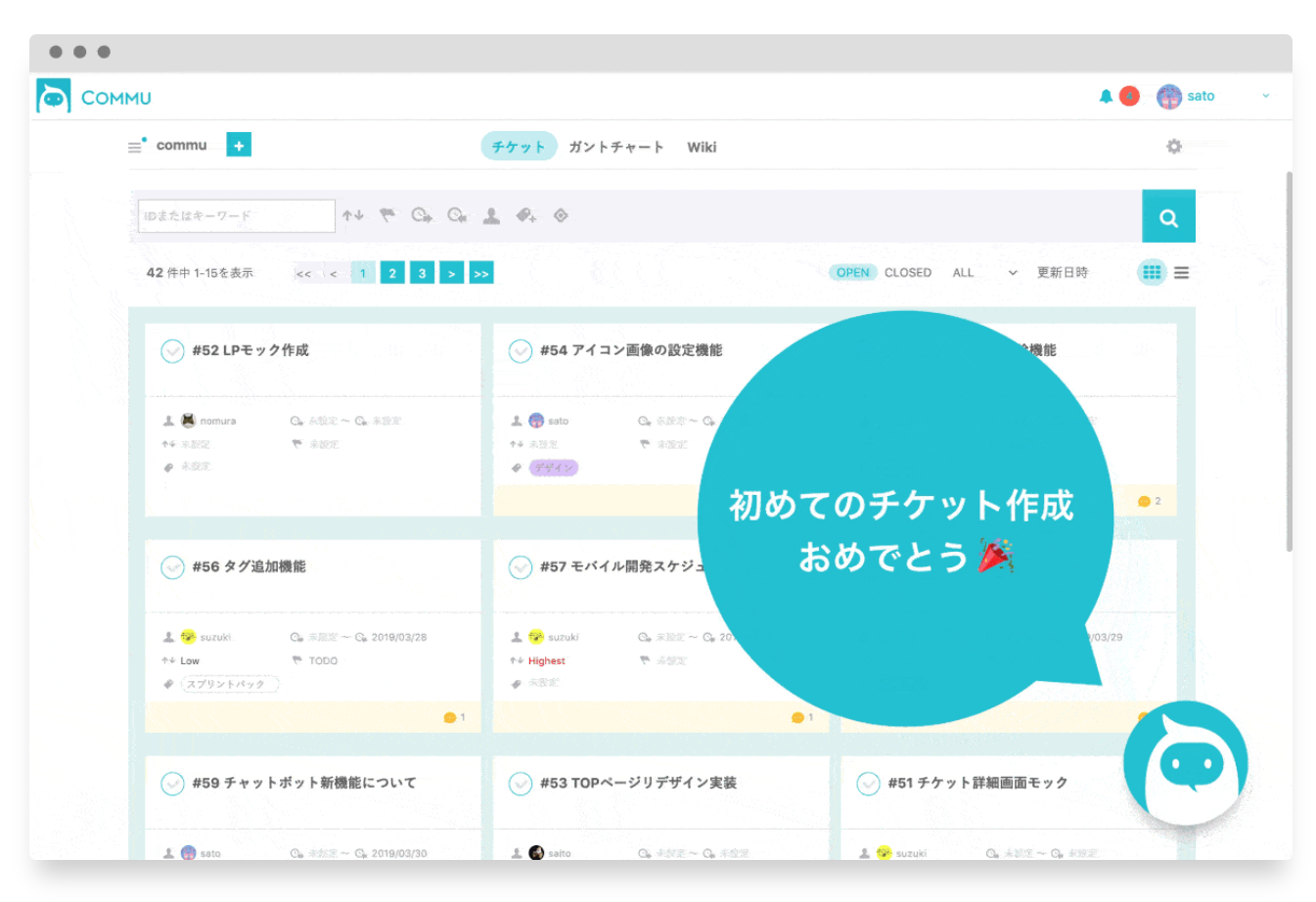Expand the commu project sidebar menu

135,147
